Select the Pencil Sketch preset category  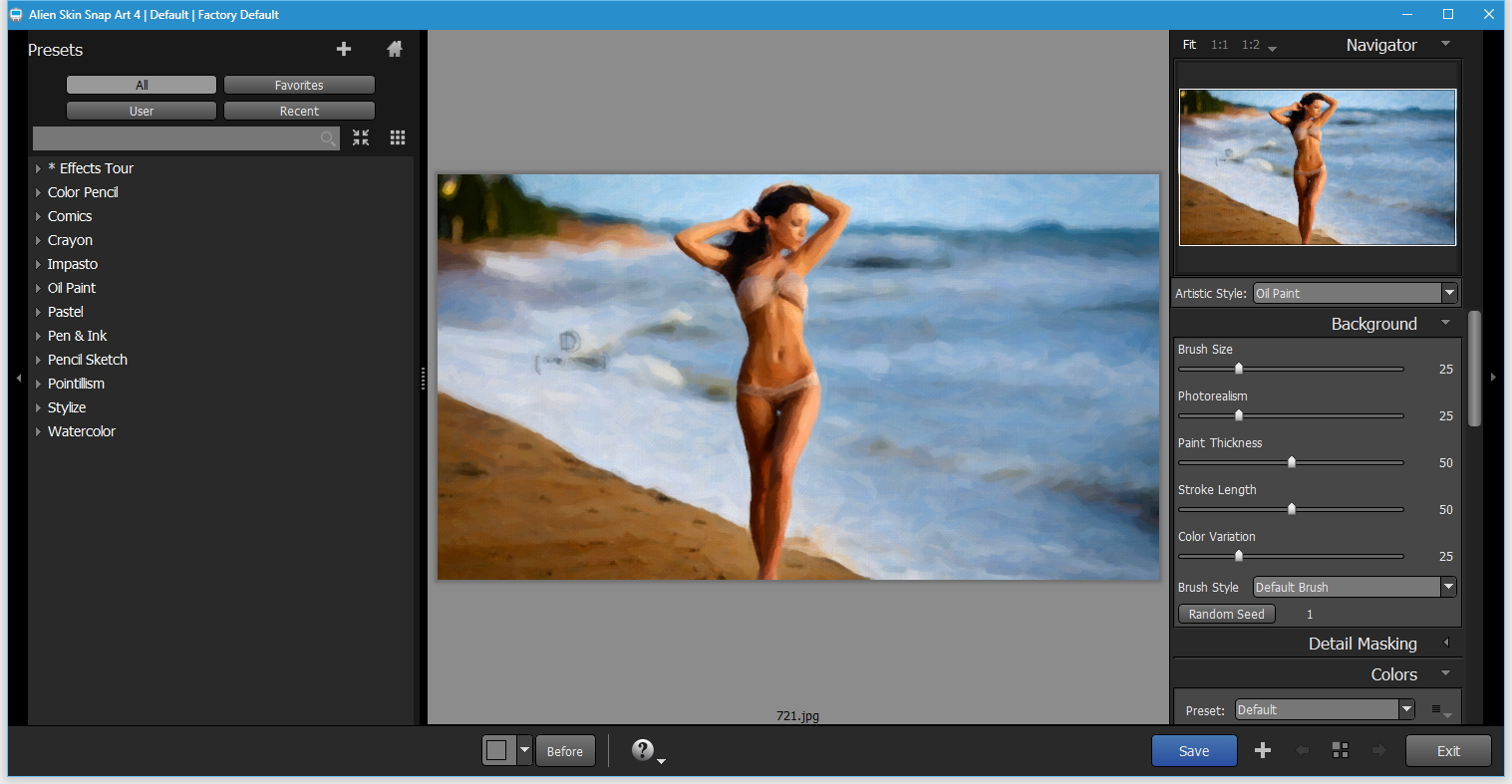[x=88, y=360]
